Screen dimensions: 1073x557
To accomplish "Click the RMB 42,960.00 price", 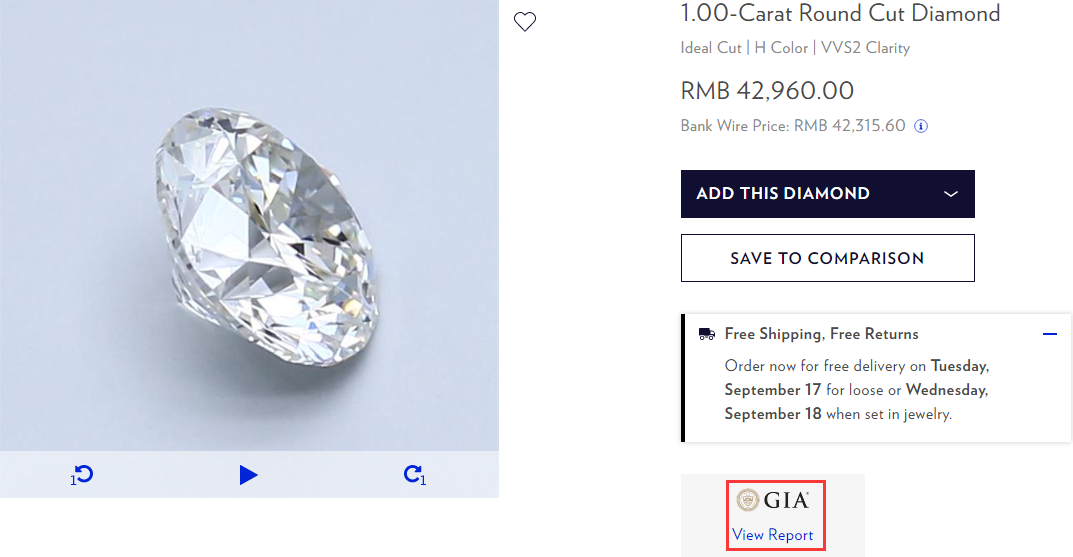I will 767,91.
